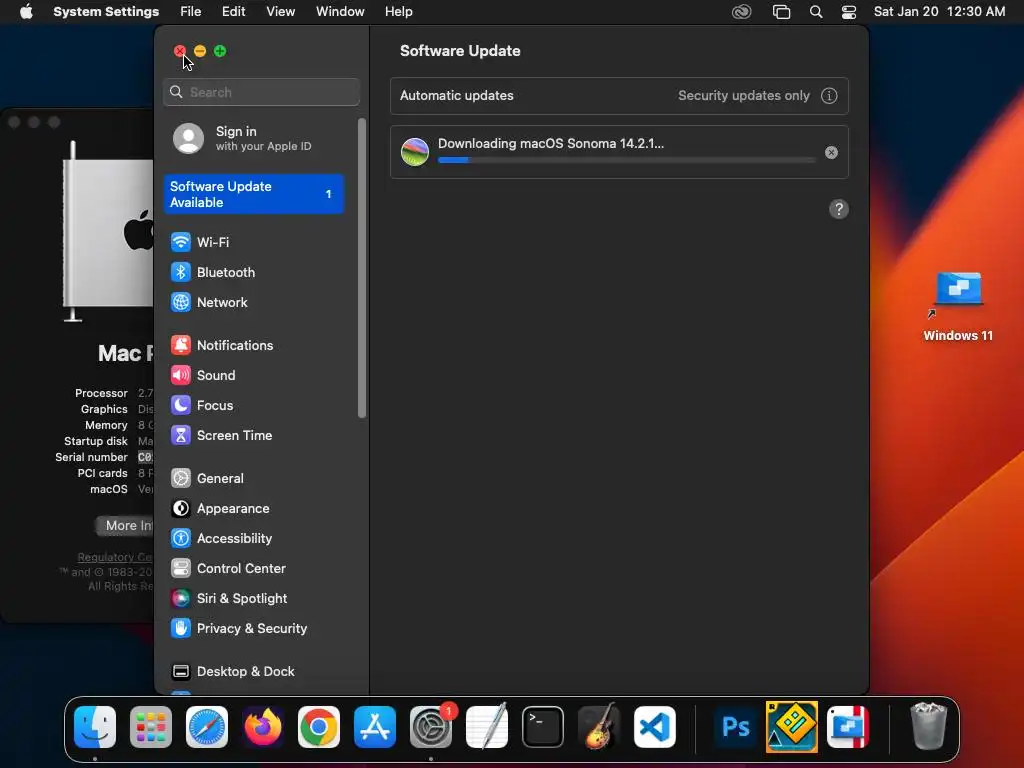Open TextEdit from the Dock
The image size is (1024, 768).
point(487,726)
